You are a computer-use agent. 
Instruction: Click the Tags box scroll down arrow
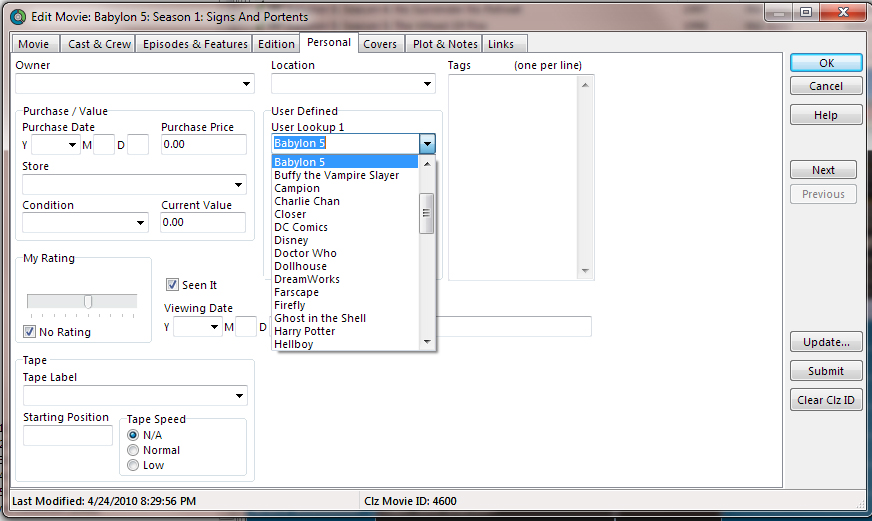pyautogui.click(x=585, y=271)
